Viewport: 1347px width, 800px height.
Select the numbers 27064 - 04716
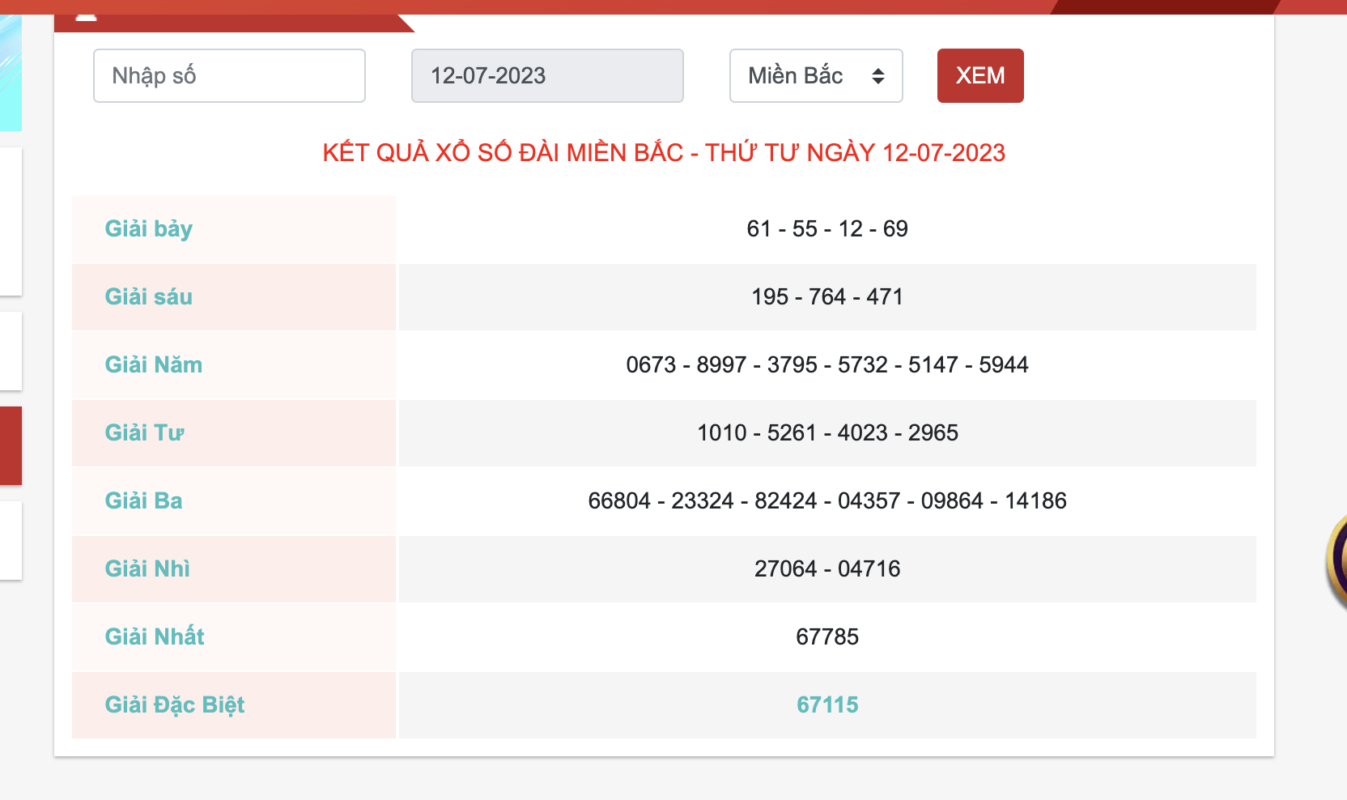click(827, 569)
